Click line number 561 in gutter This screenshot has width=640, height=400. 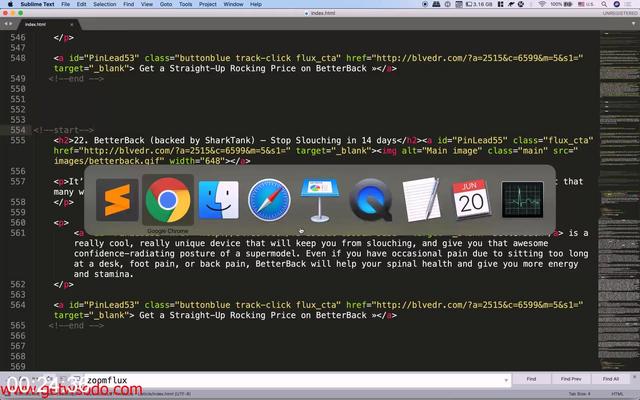pyautogui.click(x=18, y=233)
